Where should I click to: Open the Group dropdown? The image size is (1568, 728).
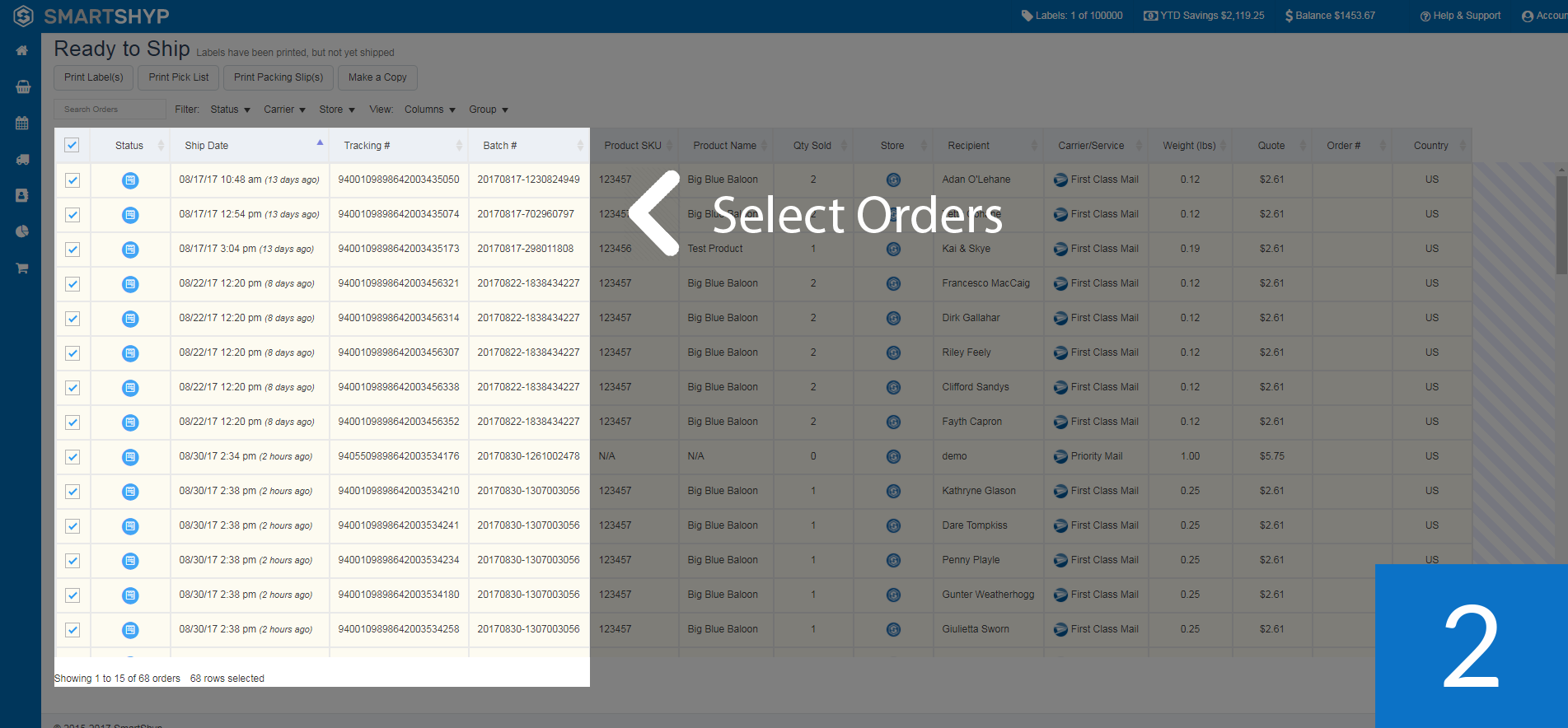point(489,110)
